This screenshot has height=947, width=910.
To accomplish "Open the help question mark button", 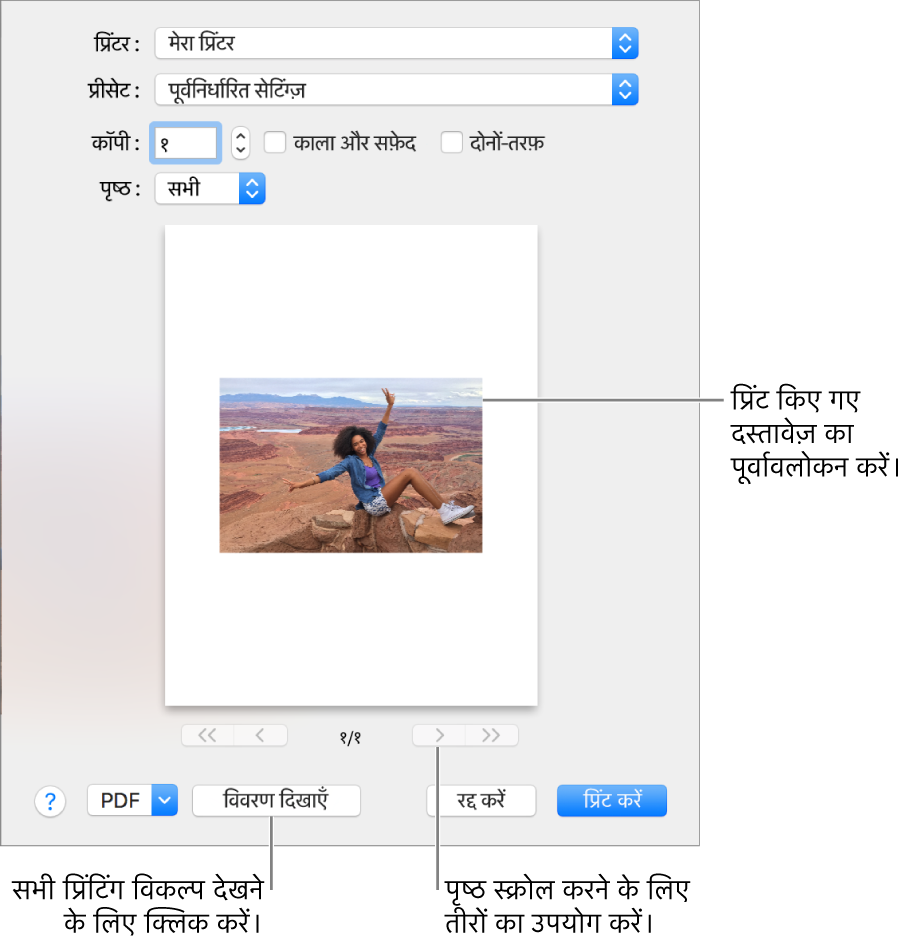I will [50, 801].
